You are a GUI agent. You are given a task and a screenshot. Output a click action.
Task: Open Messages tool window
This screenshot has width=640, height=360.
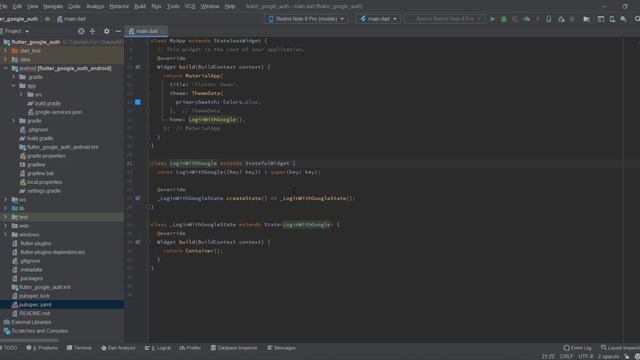coord(282,348)
